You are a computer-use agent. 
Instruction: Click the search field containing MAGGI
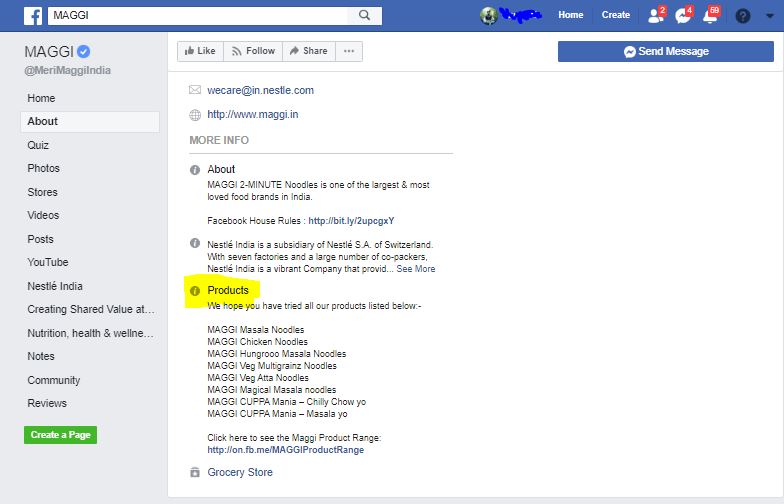click(200, 15)
